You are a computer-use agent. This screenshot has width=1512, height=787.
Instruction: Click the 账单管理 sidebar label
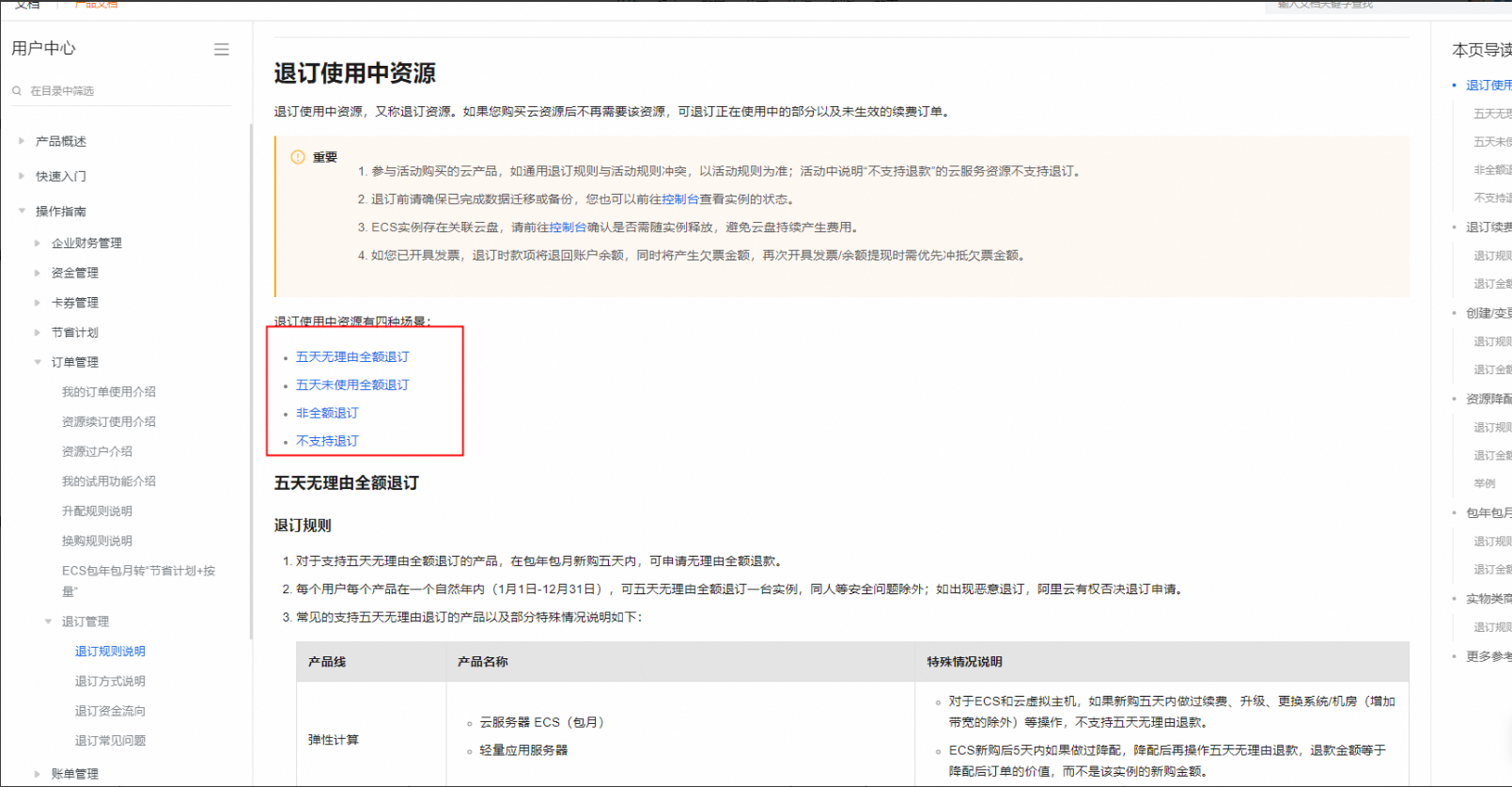coord(75,774)
